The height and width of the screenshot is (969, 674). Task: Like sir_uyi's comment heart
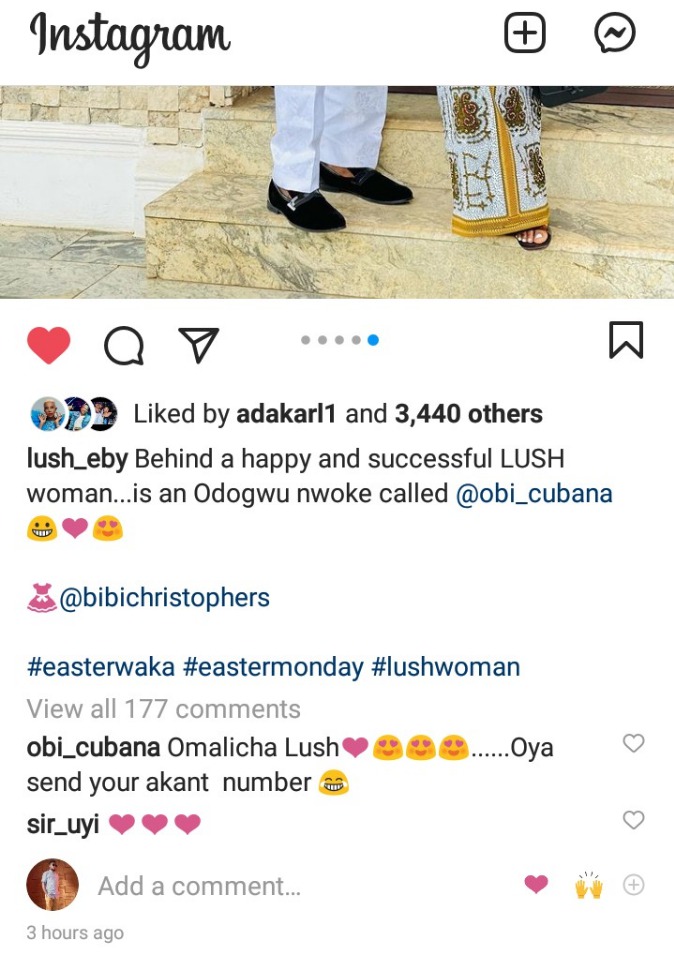pyautogui.click(x=633, y=820)
